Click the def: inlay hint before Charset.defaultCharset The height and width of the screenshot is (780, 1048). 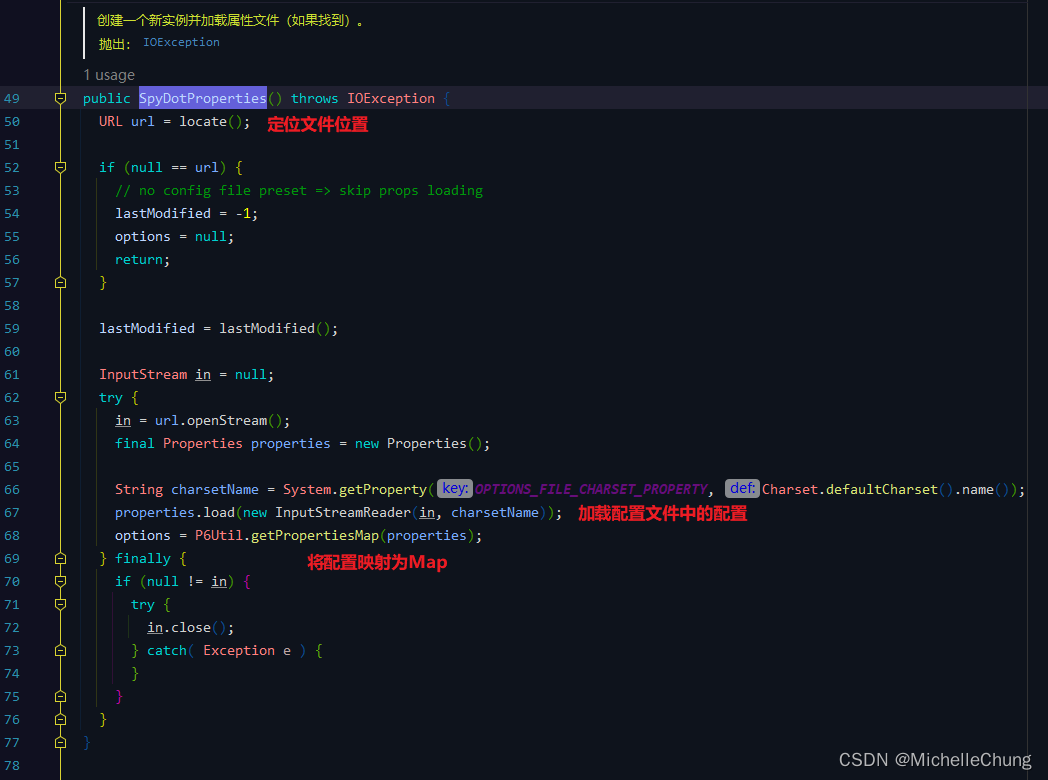[x=741, y=488]
